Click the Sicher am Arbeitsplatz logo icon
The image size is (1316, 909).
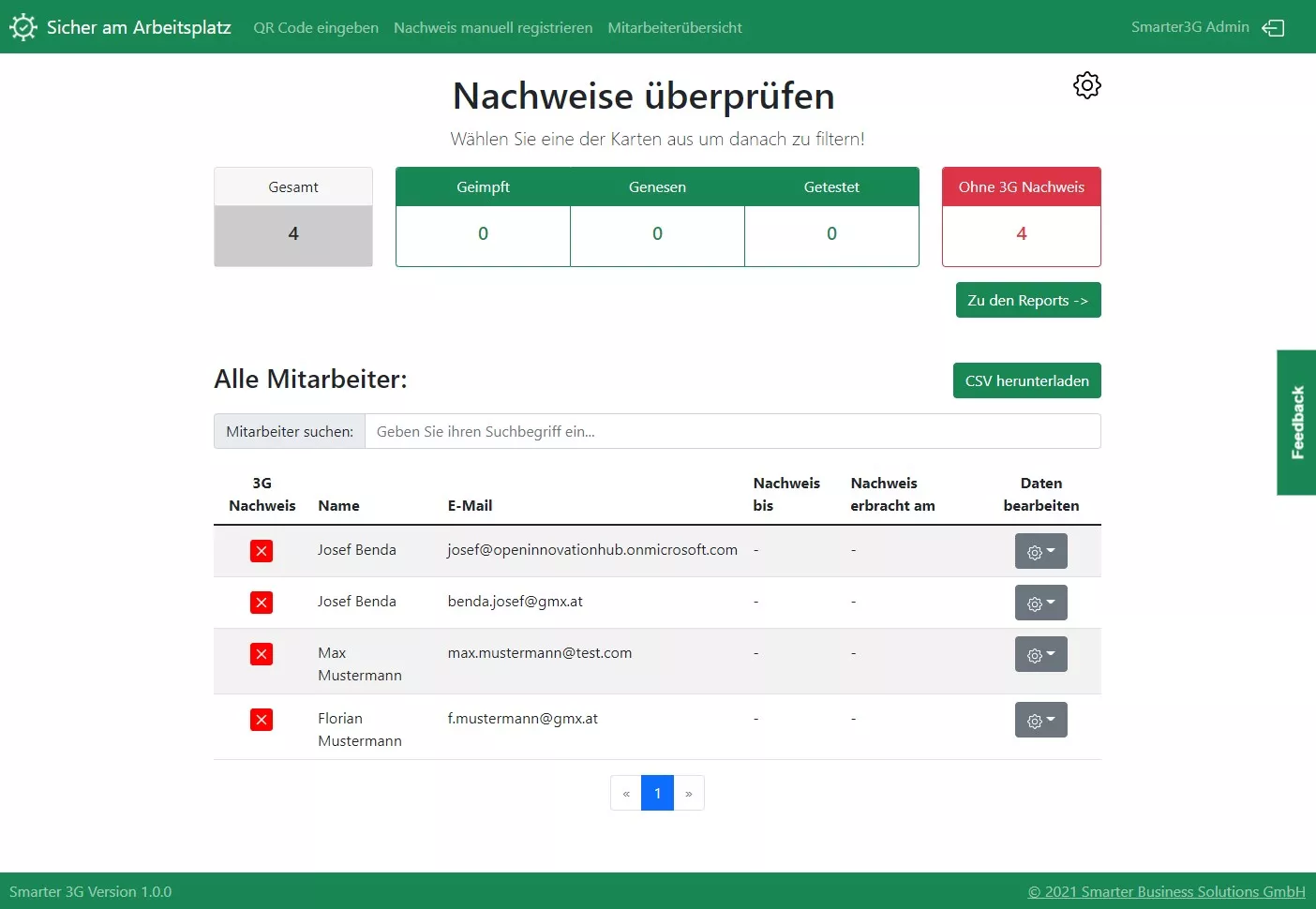click(x=23, y=26)
